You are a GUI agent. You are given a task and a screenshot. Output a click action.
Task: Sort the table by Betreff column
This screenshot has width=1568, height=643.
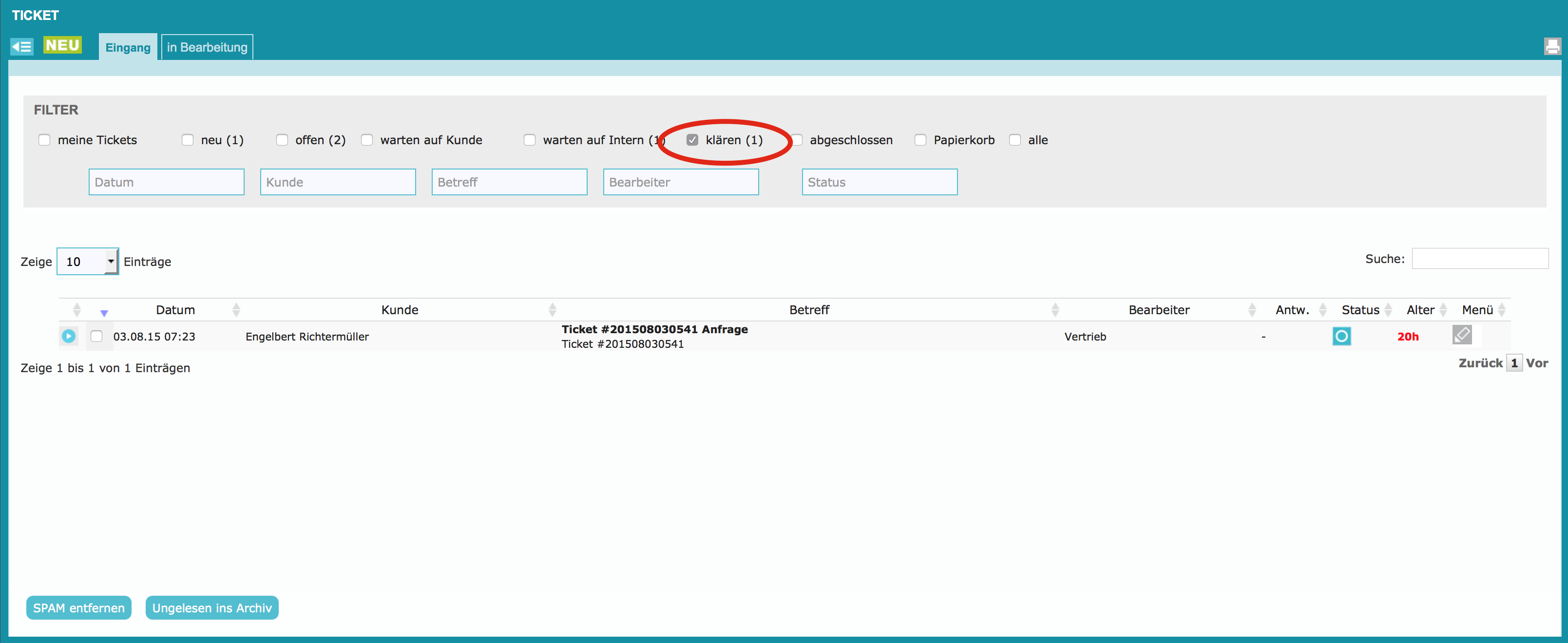809,310
